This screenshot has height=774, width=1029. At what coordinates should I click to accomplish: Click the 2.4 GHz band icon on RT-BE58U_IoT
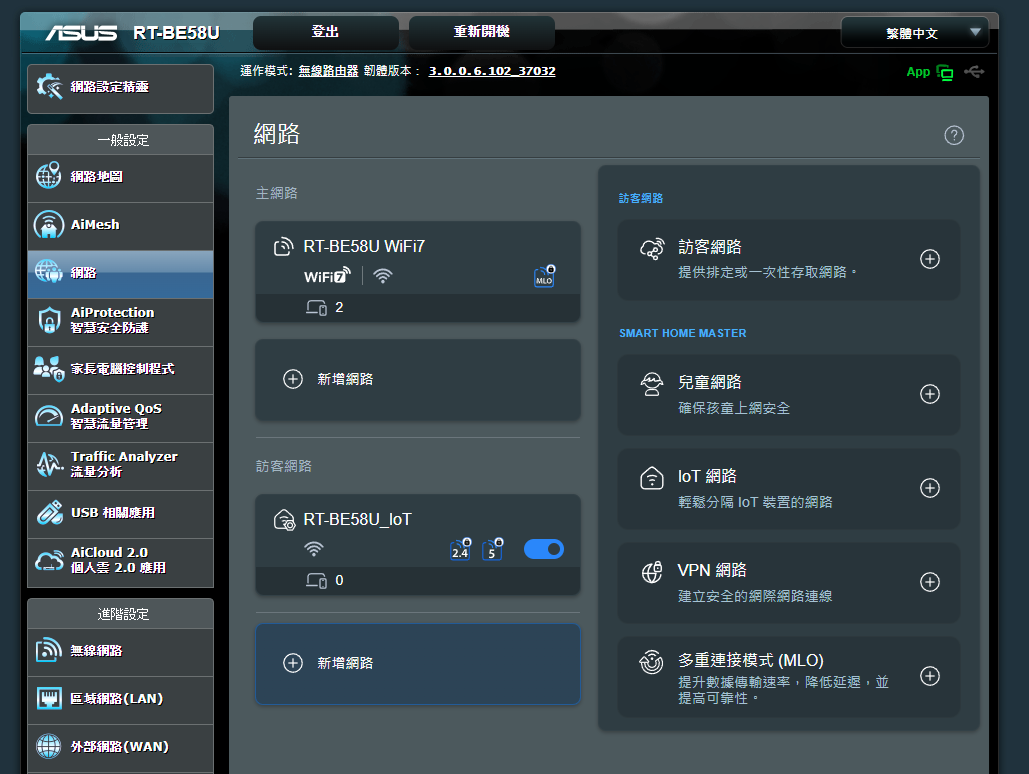pos(461,549)
